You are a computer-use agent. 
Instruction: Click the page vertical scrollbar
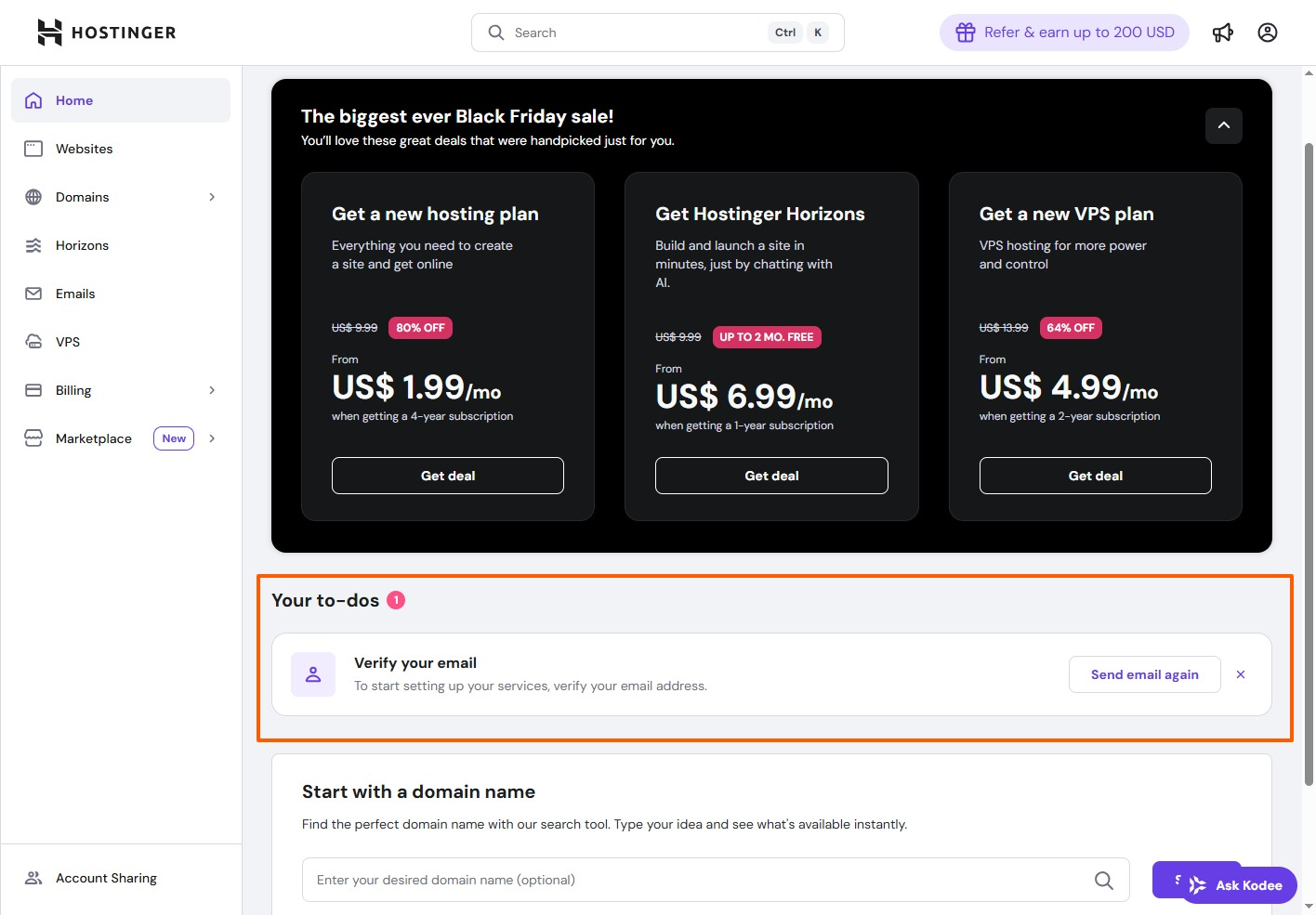coord(1309,464)
